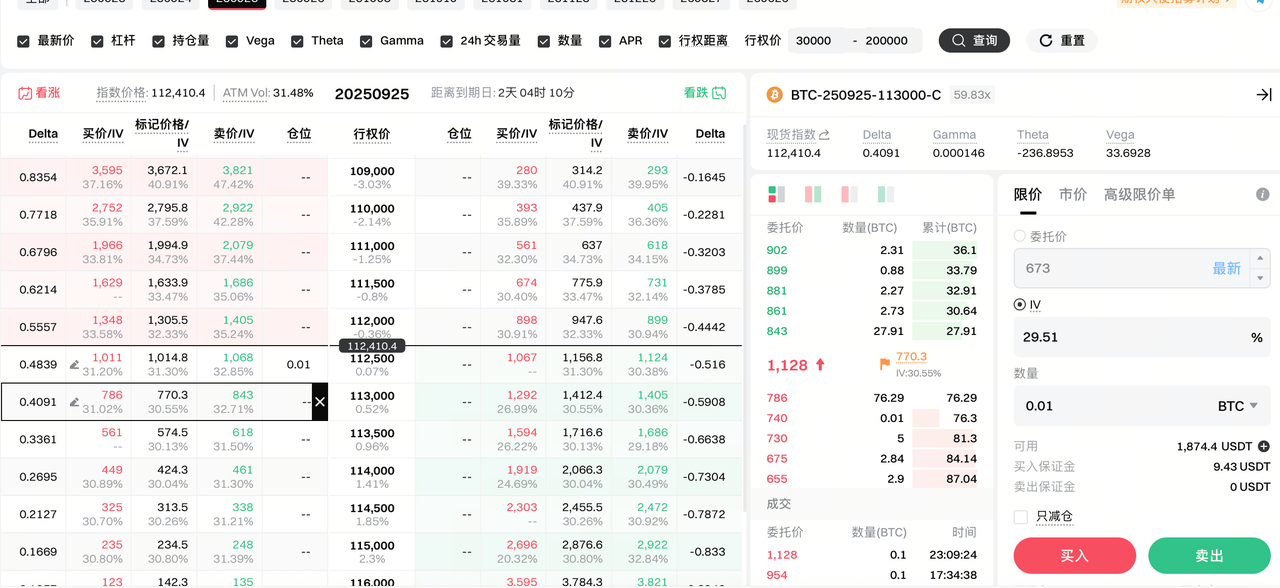Viewport: 1280px width, 588px height.
Task: Click the price stepper down arrow
Action: pyautogui.click(x=1259, y=278)
